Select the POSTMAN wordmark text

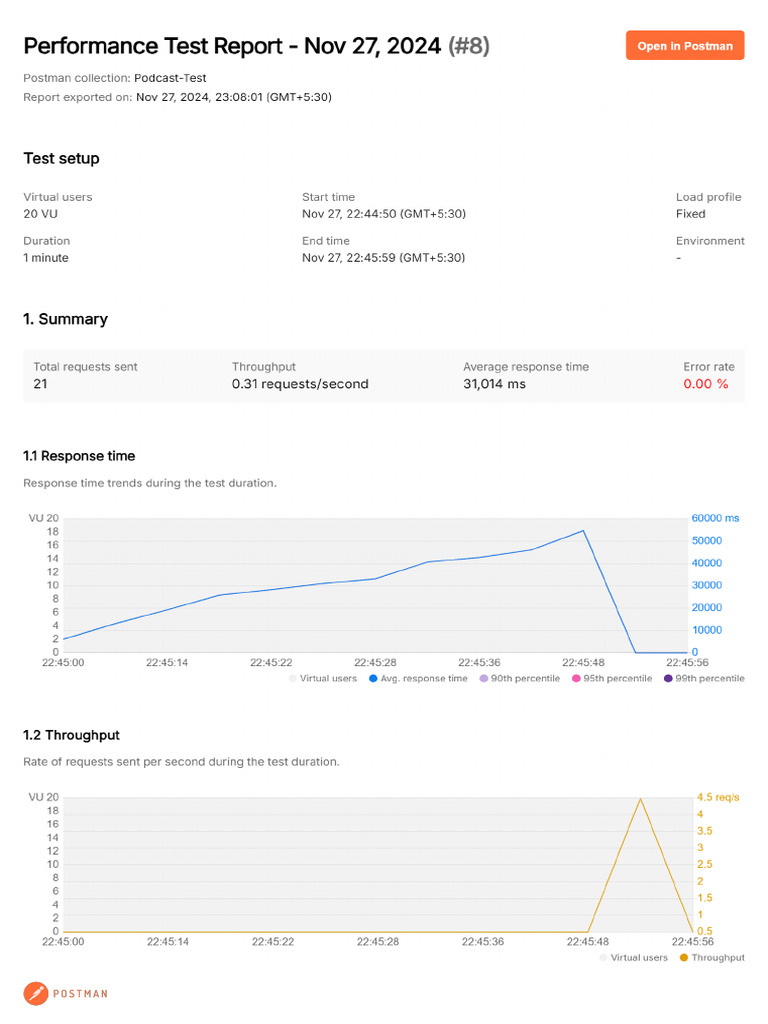click(80, 993)
